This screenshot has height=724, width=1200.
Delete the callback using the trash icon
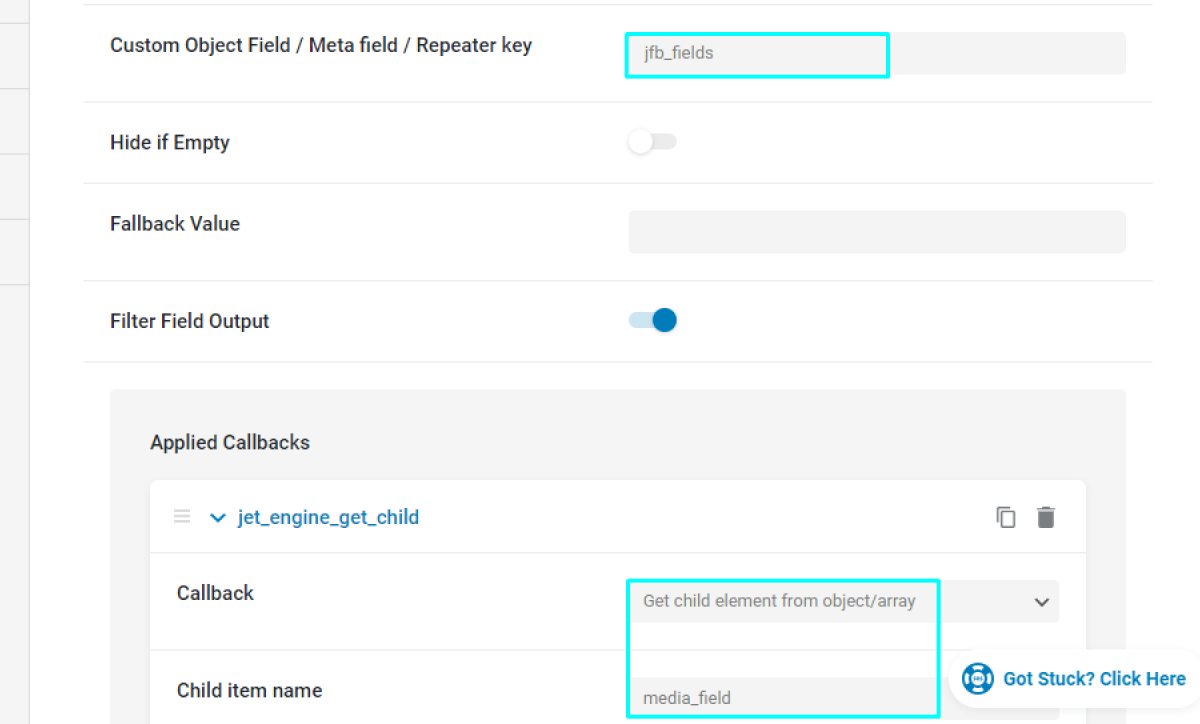1046,516
